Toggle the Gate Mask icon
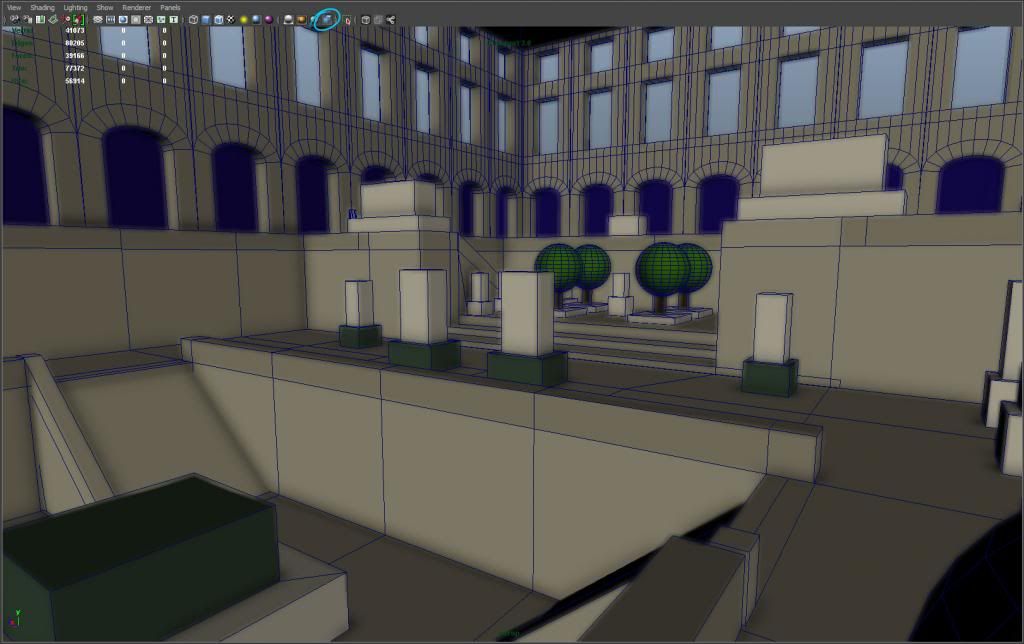Image resolution: width=1024 pixels, height=644 pixels. (136, 20)
